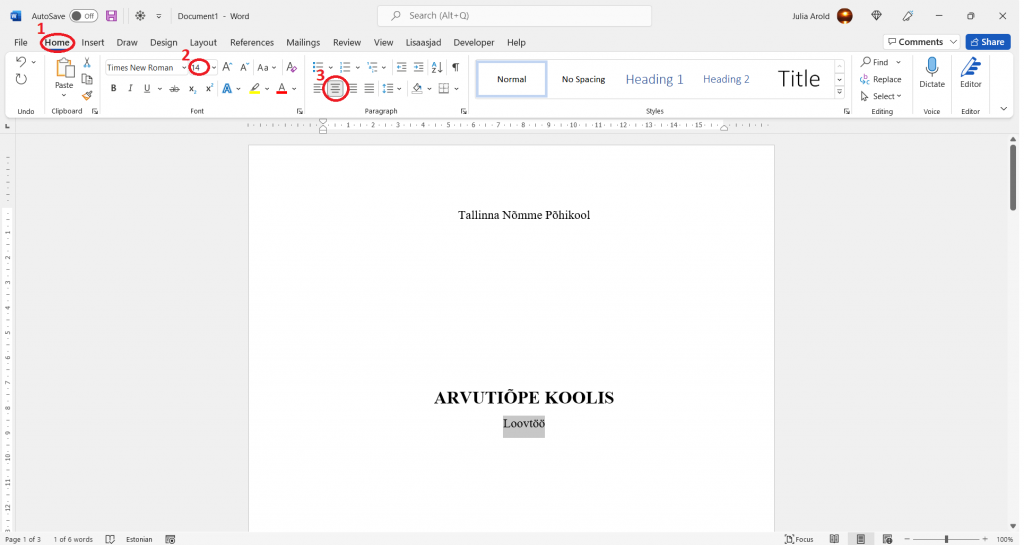Apply strikethrough to the selected text
Image resolution: width=1024 pixels, height=545 pixels.
pyautogui.click(x=174, y=89)
